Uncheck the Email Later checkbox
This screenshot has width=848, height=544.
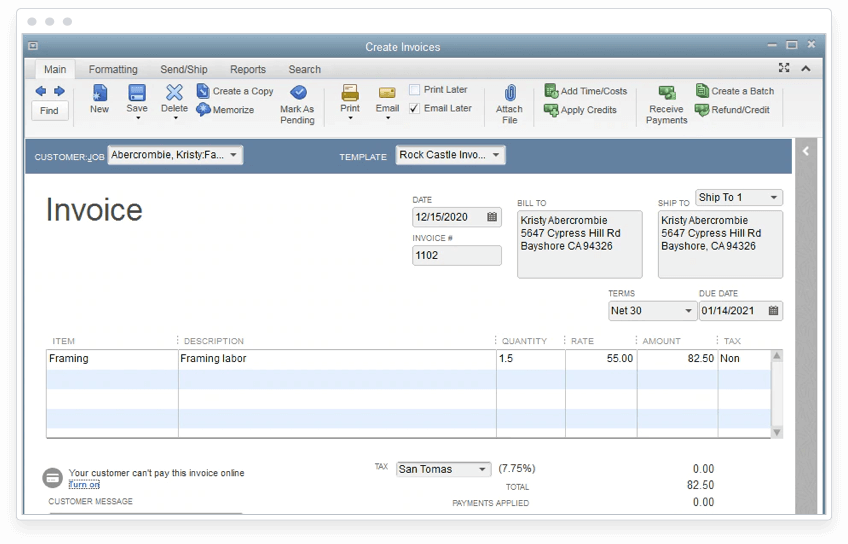tap(414, 108)
